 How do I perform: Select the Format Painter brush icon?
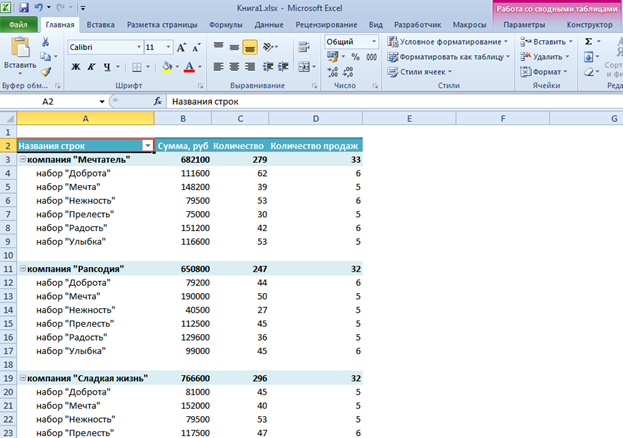(45, 71)
